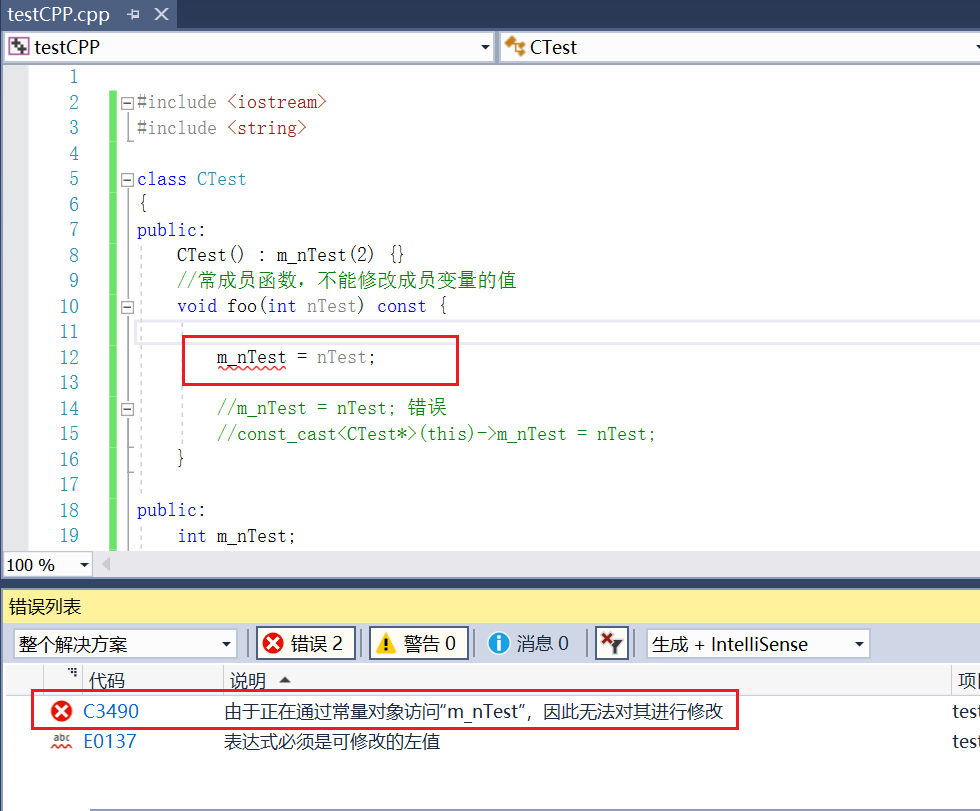The height and width of the screenshot is (811, 980).
Task: Click the 错误列表 panel title
Action: [x=45, y=607]
